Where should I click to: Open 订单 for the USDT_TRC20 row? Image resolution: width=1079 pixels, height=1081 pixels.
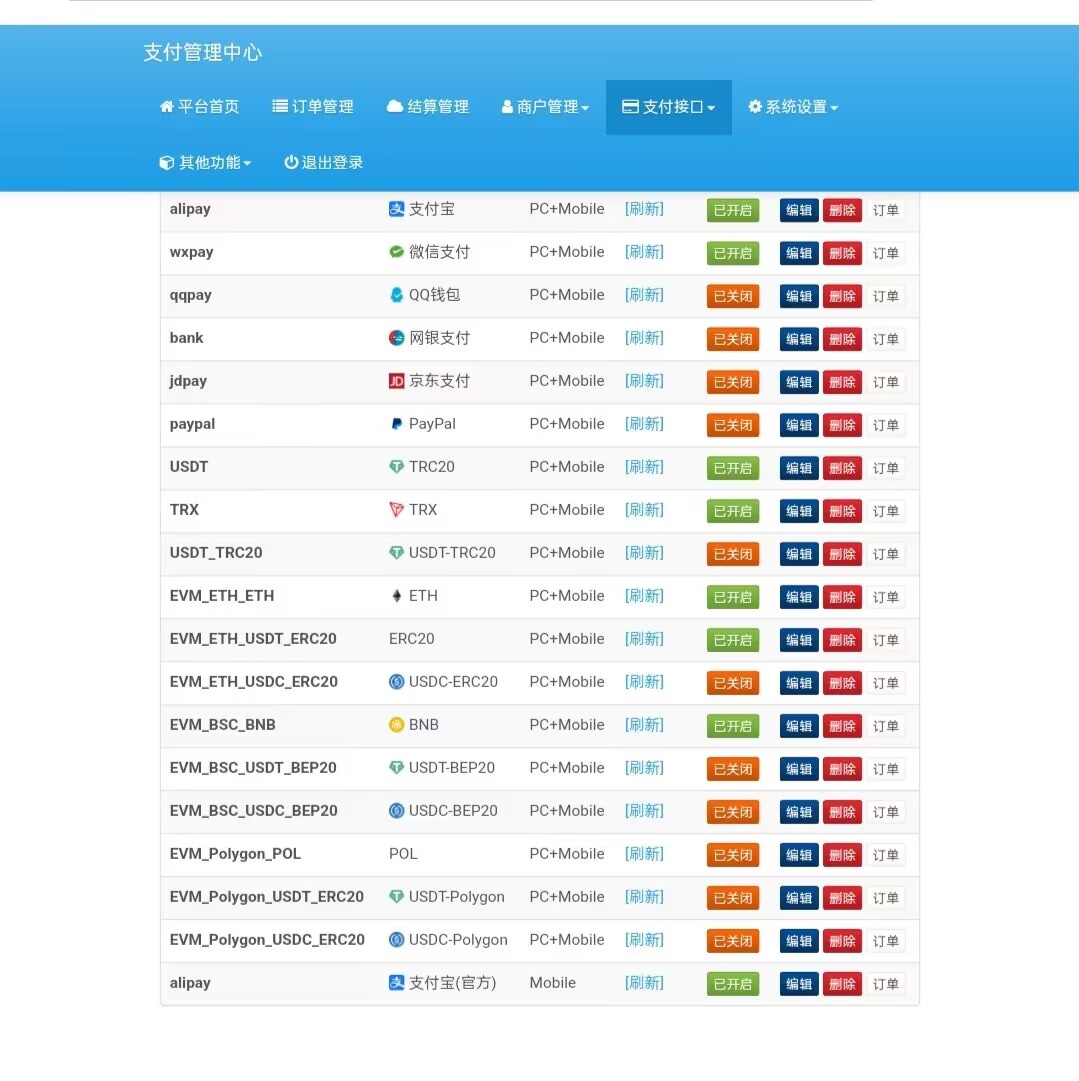point(885,554)
